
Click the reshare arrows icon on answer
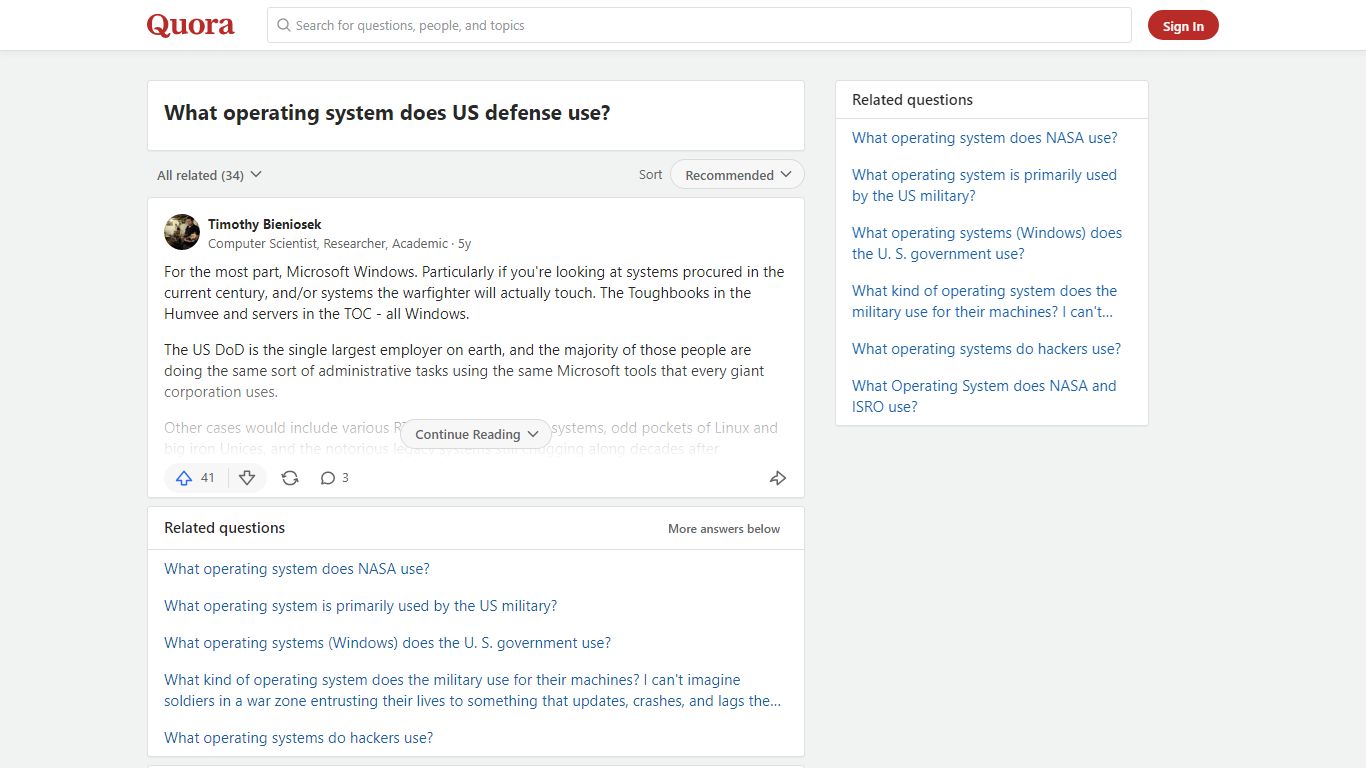coord(290,478)
